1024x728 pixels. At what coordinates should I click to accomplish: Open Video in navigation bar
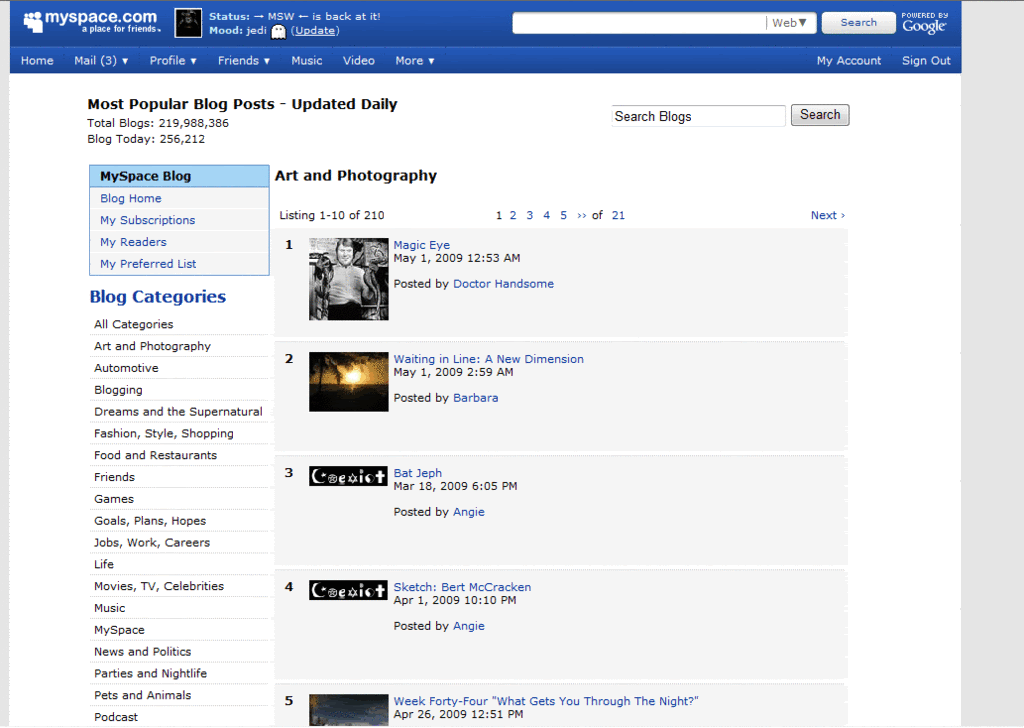[x=359, y=61]
